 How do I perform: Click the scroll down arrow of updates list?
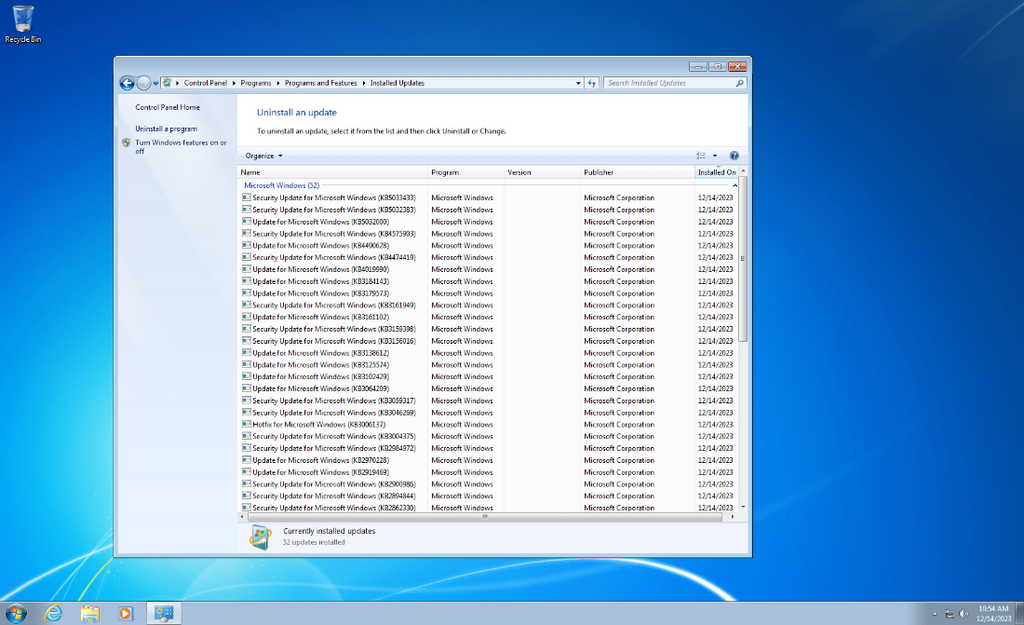(743, 507)
